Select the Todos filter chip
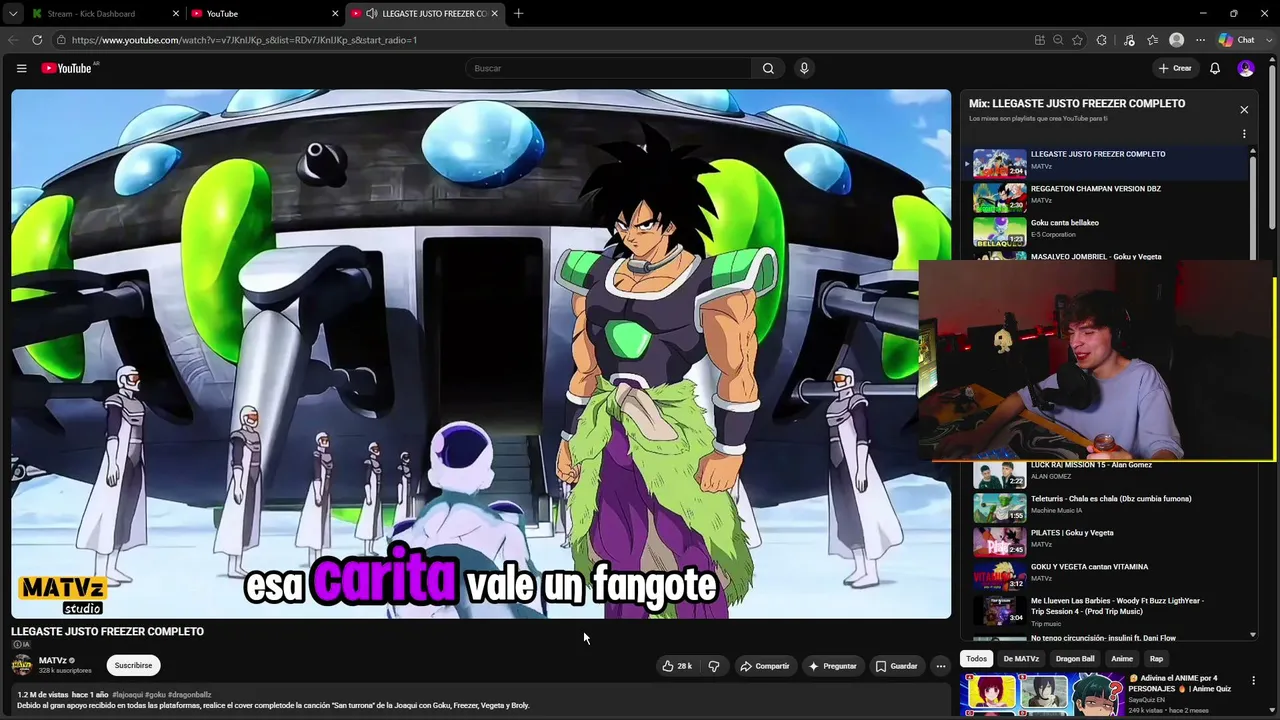This screenshot has width=1280, height=720. (x=976, y=659)
